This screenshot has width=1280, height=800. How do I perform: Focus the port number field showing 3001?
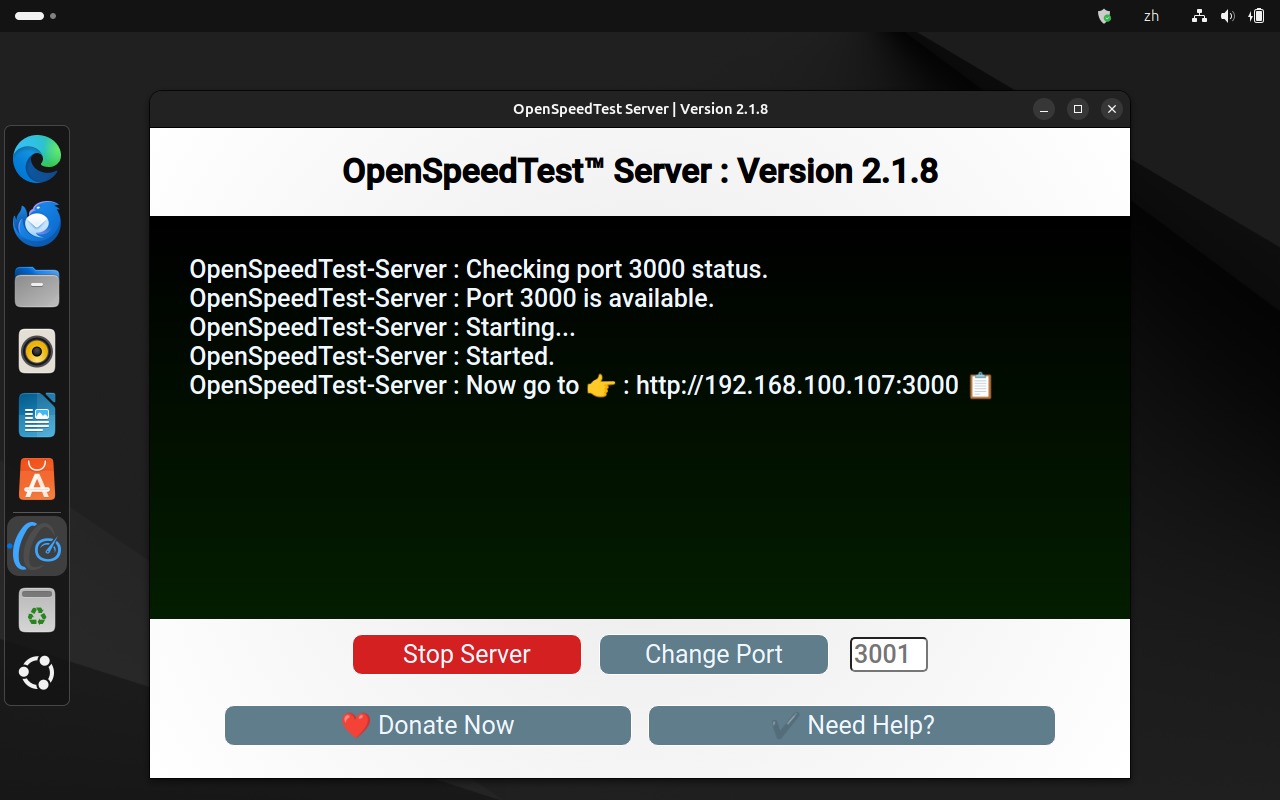[x=889, y=654]
